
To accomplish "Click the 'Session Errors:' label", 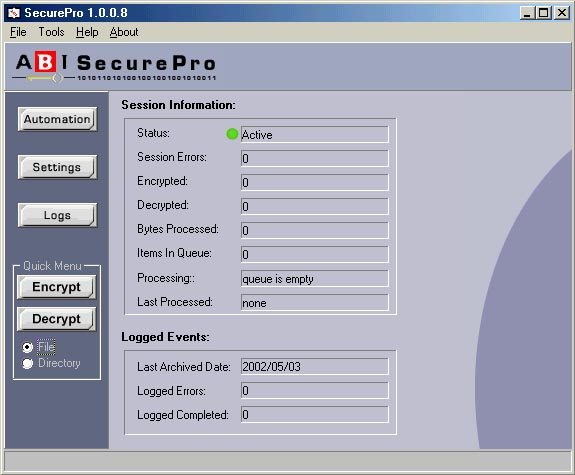I will 172,157.
